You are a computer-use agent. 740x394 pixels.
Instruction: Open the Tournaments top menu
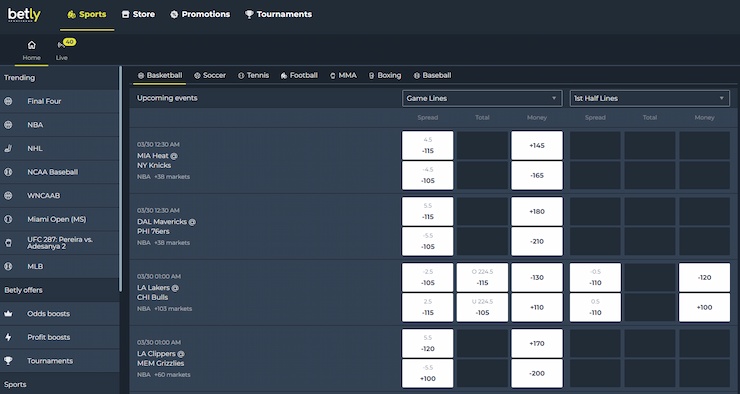(278, 15)
